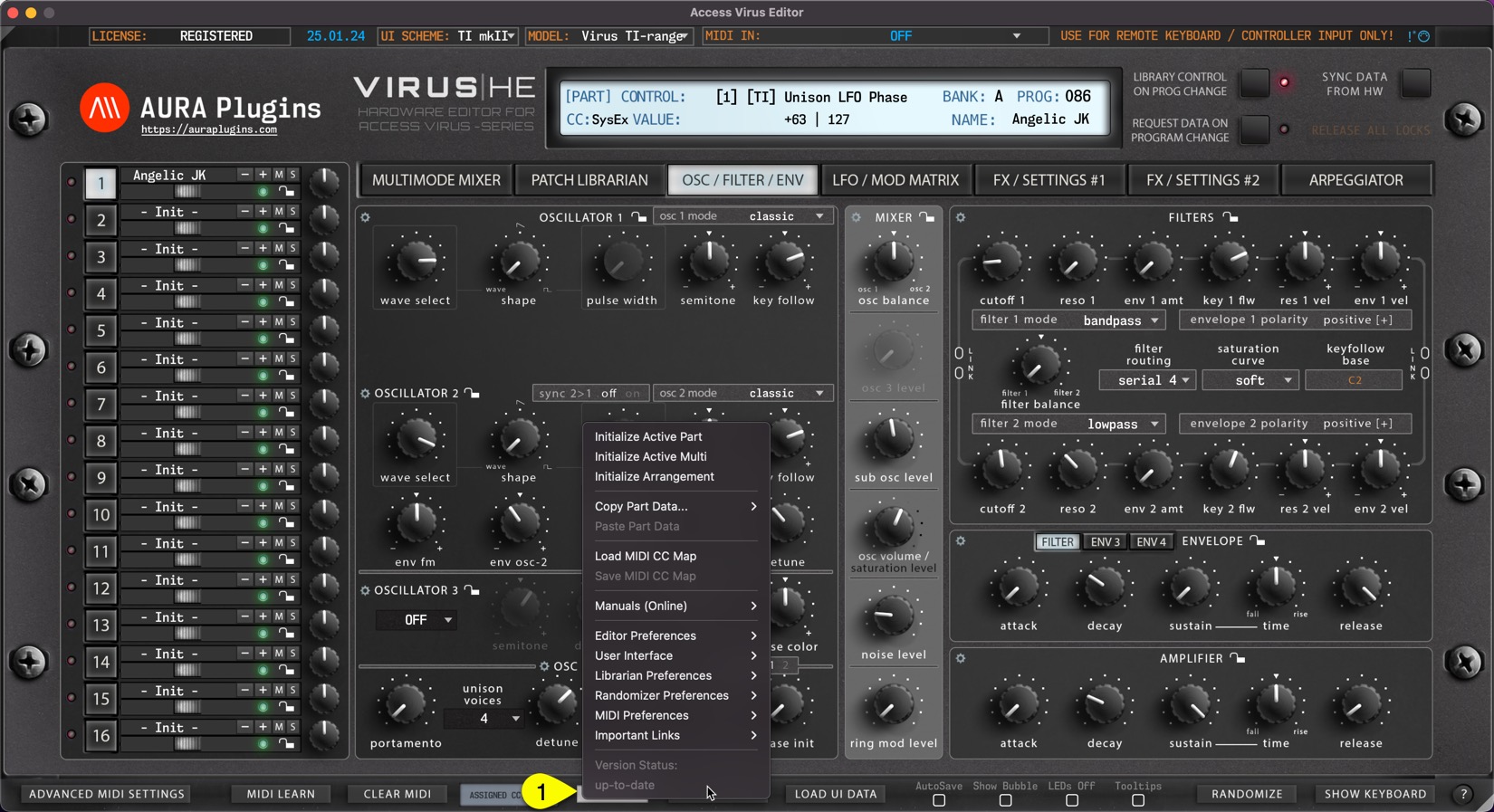The width and height of the screenshot is (1494, 812).
Task: Click the Mixer section lock icon
Action: pos(926,217)
